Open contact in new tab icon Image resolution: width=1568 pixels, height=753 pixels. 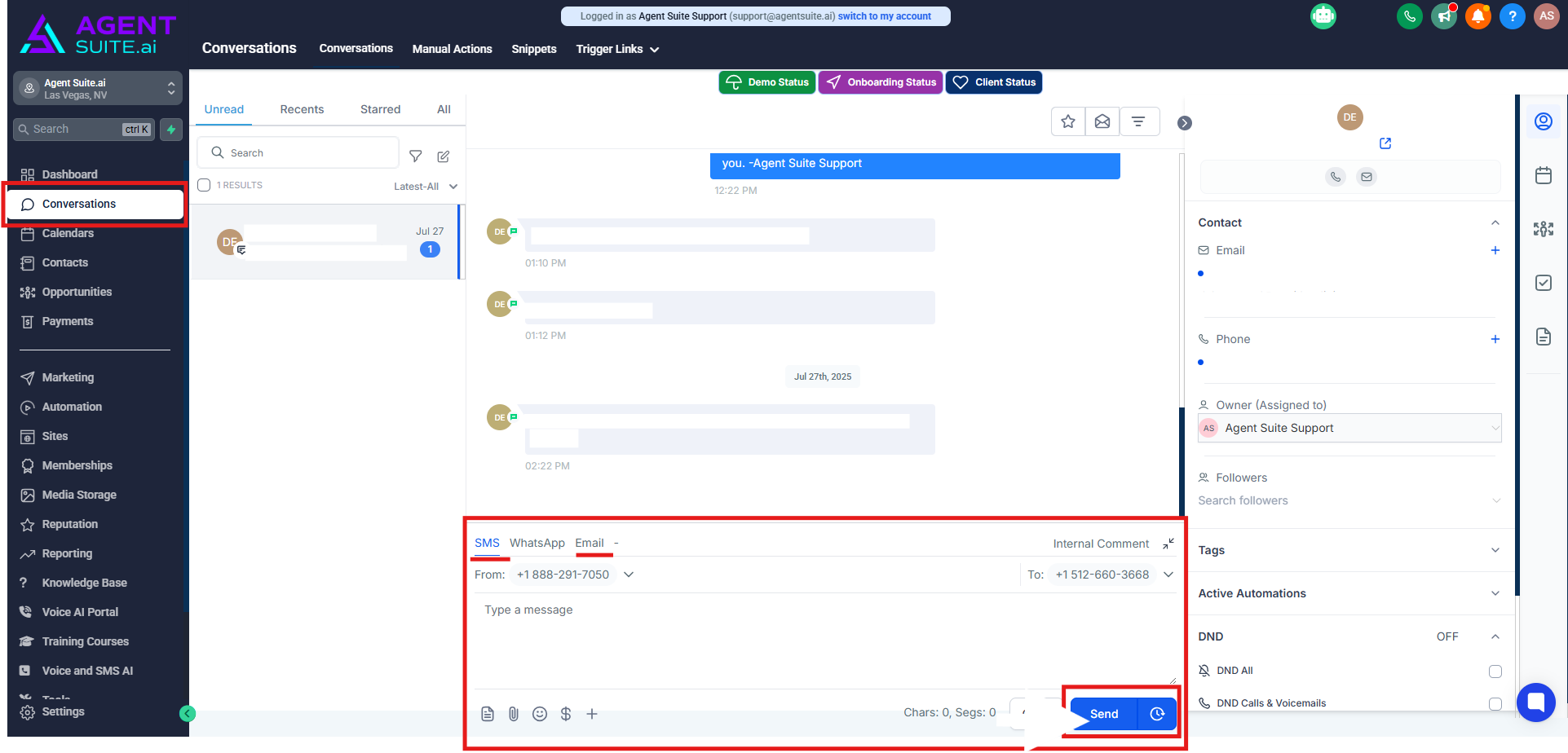point(1385,143)
